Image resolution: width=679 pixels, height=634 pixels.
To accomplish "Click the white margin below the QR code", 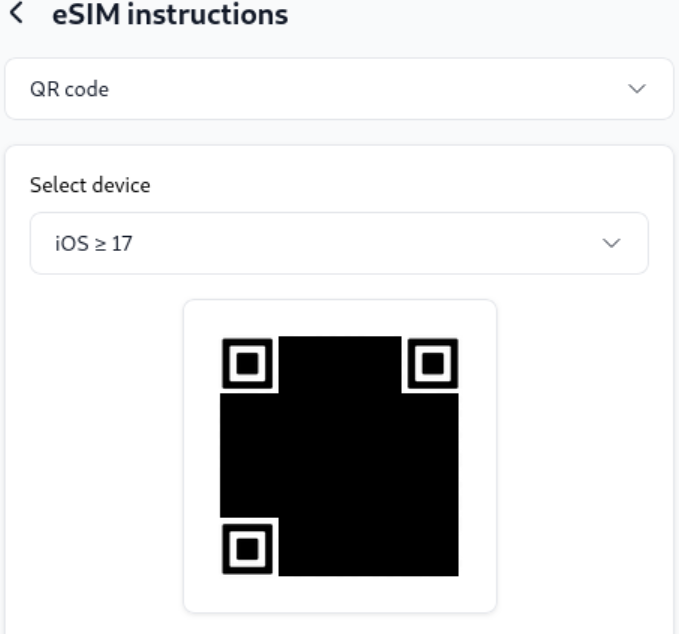I will coord(340,594).
